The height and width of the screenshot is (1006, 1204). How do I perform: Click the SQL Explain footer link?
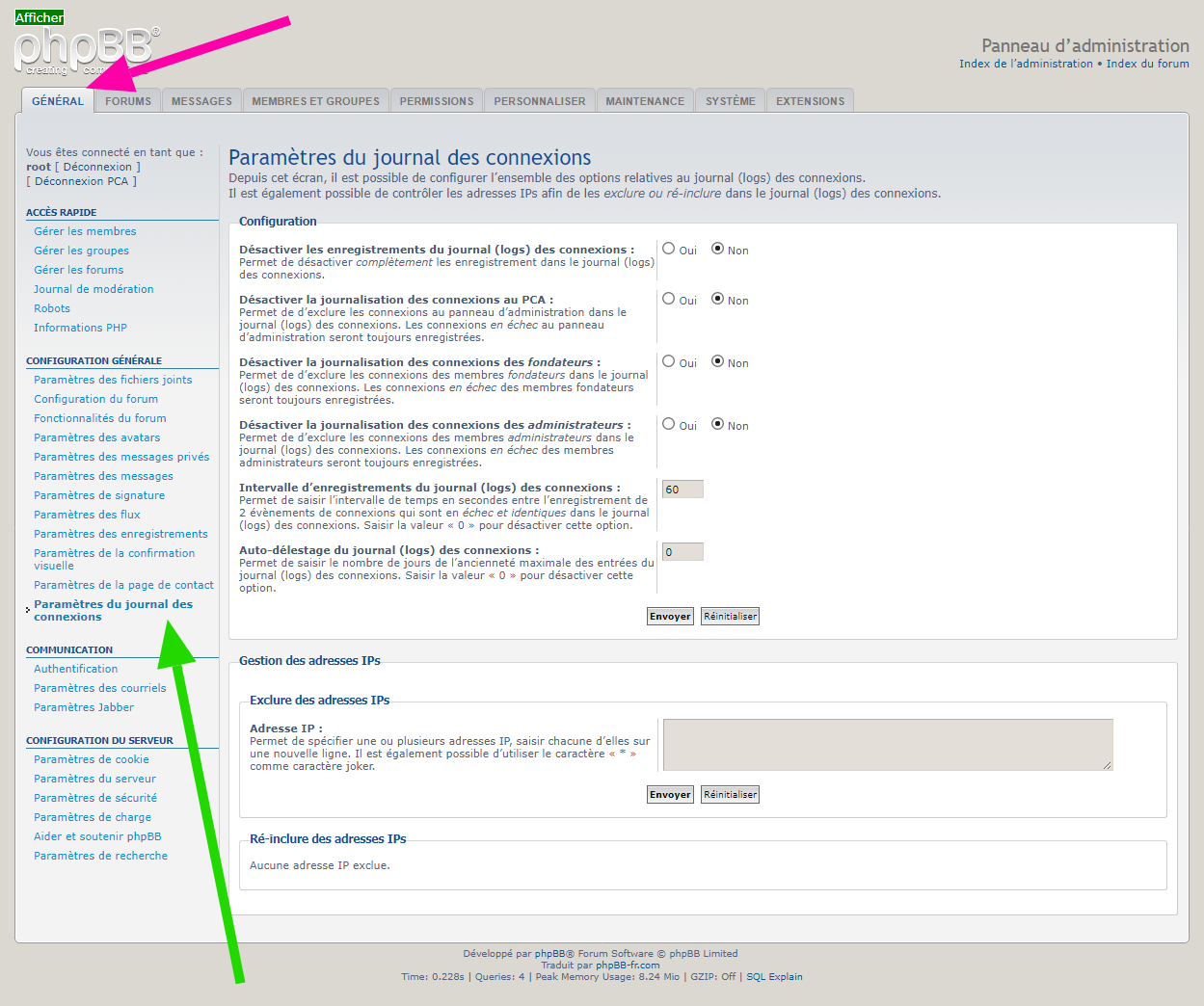[774, 977]
